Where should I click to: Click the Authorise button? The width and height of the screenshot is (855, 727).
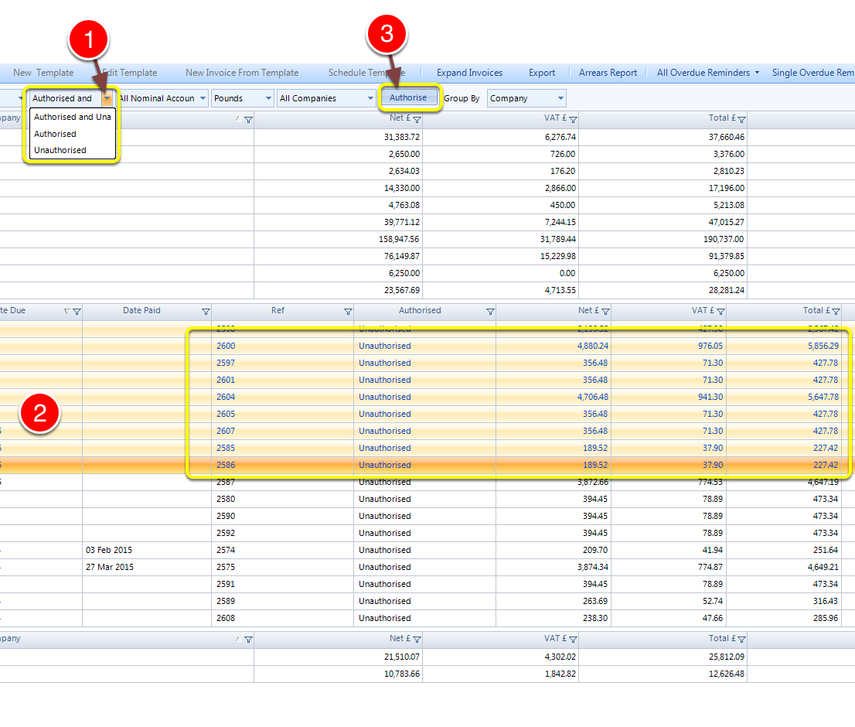(408, 98)
